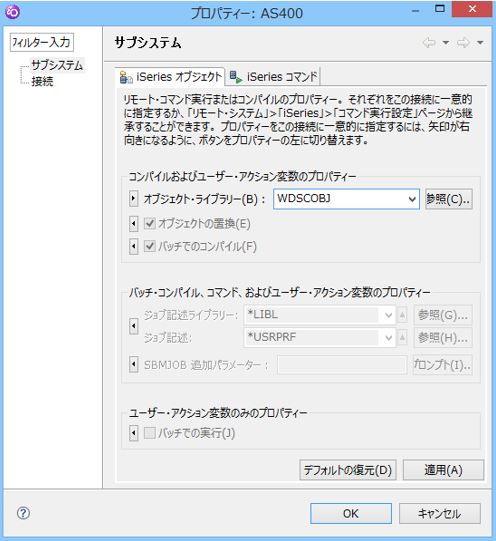Screen dimensions: 496x541
Task: Click the back navigation arrow icon
Action: click(429, 42)
